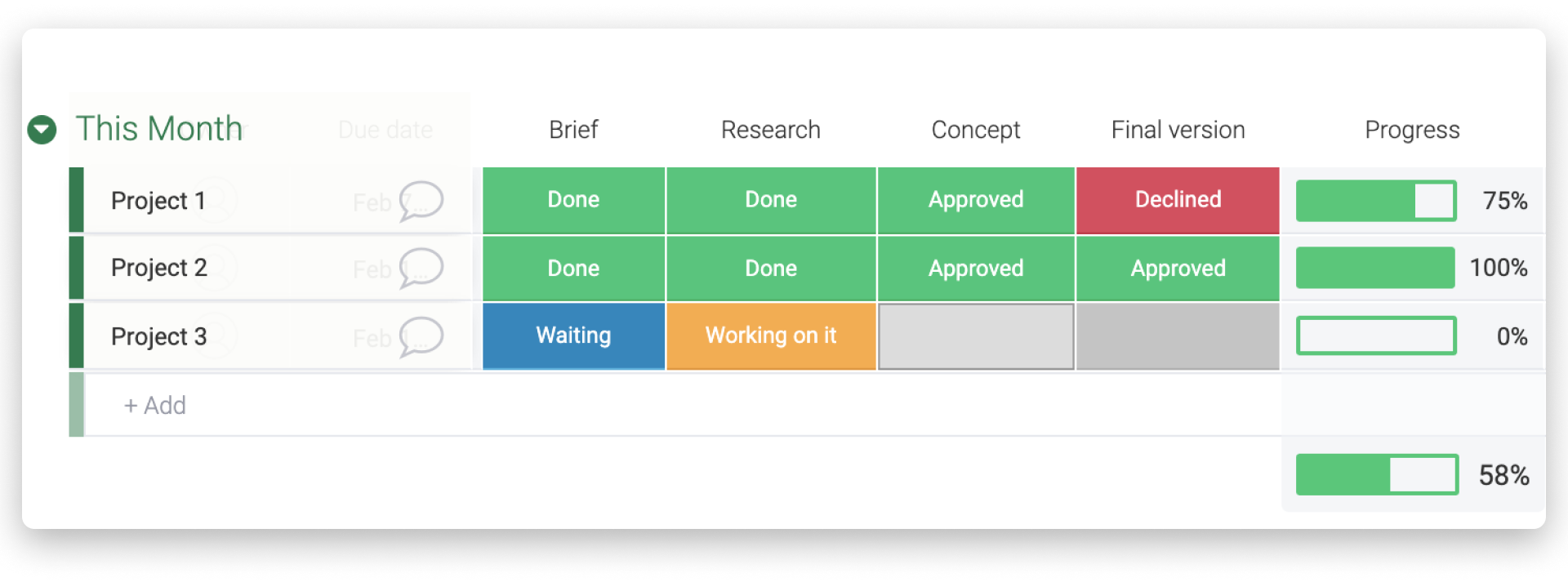Click the faded person icon on Project 1
This screenshot has width=1568, height=582.
point(216,200)
